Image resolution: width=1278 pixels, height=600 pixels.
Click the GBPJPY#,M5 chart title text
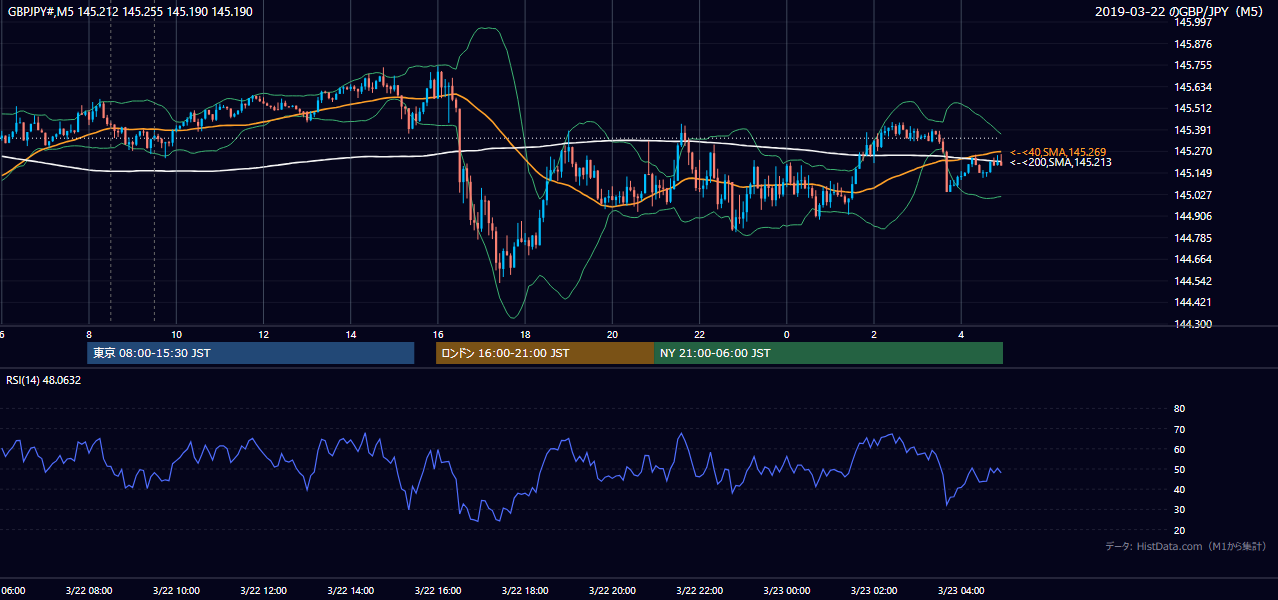(x=131, y=11)
